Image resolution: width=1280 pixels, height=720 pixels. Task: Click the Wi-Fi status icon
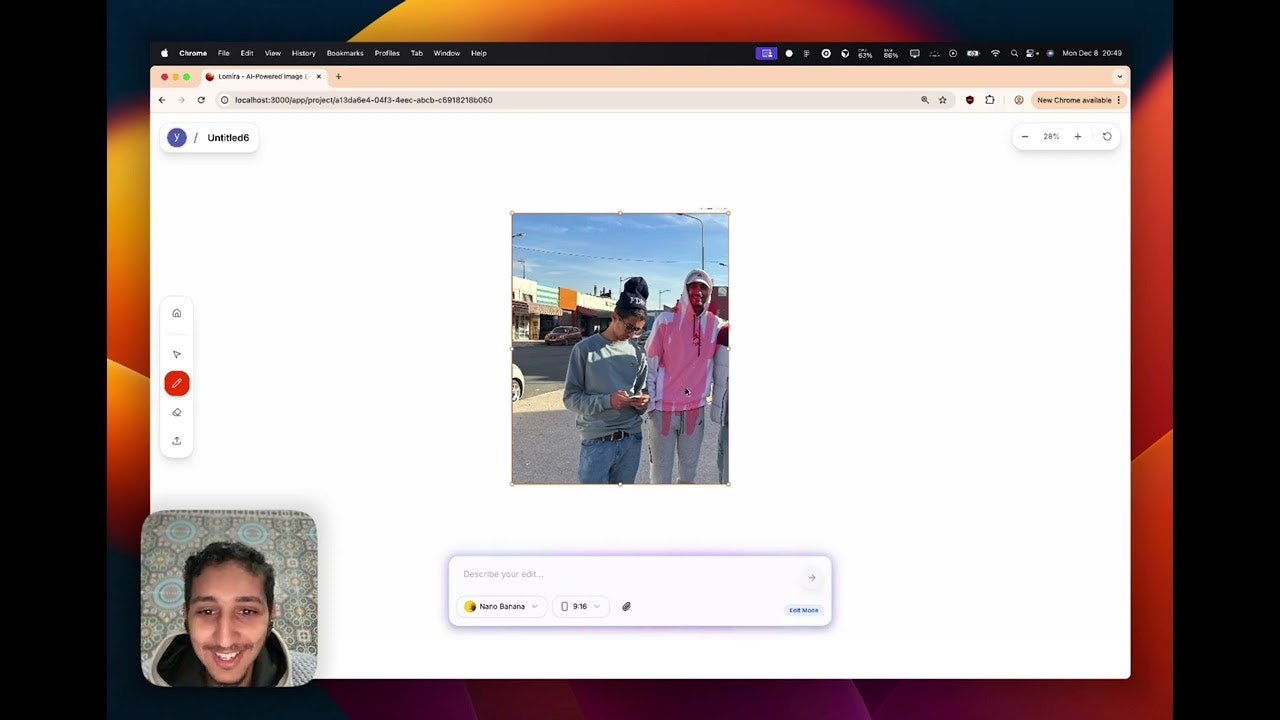point(995,53)
